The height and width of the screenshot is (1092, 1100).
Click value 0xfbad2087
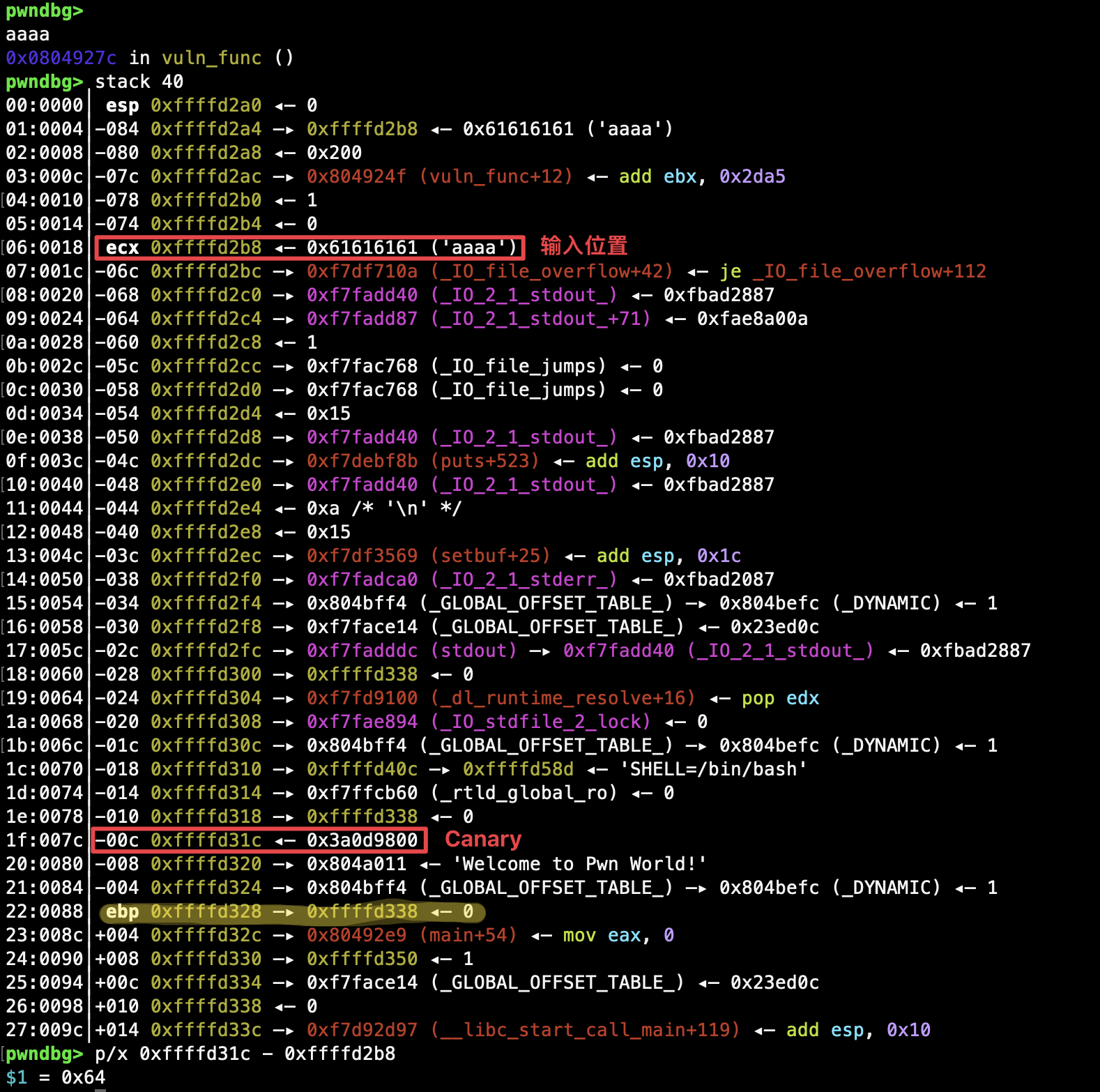click(719, 579)
